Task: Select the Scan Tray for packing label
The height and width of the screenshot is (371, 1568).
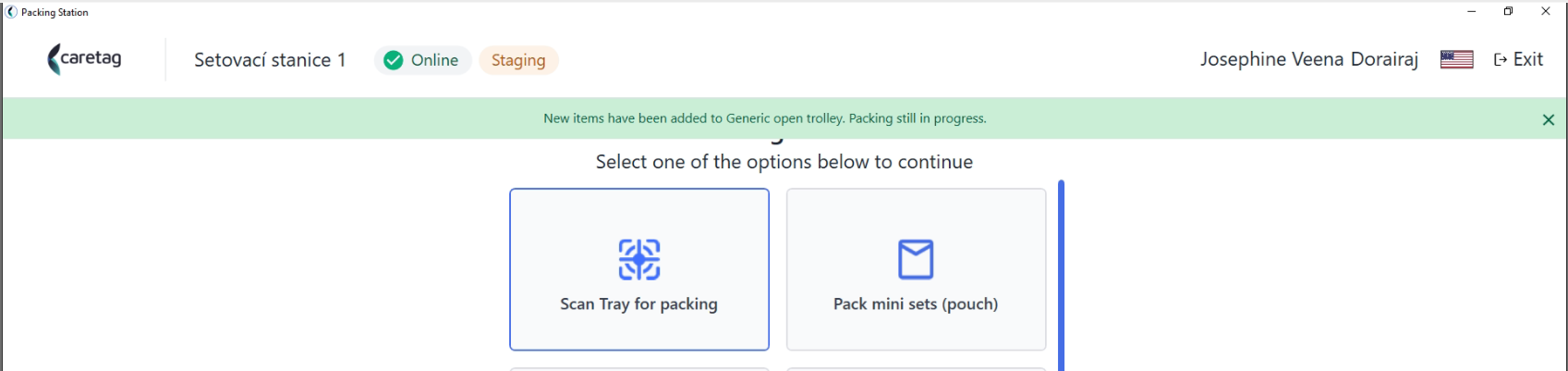Action: [638, 303]
